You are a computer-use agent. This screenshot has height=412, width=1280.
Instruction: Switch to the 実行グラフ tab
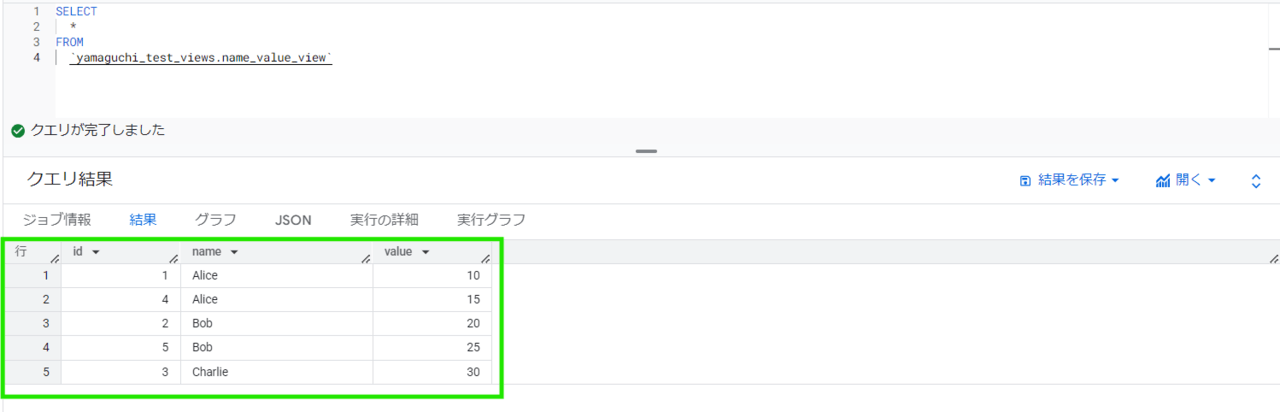click(x=491, y=220)
